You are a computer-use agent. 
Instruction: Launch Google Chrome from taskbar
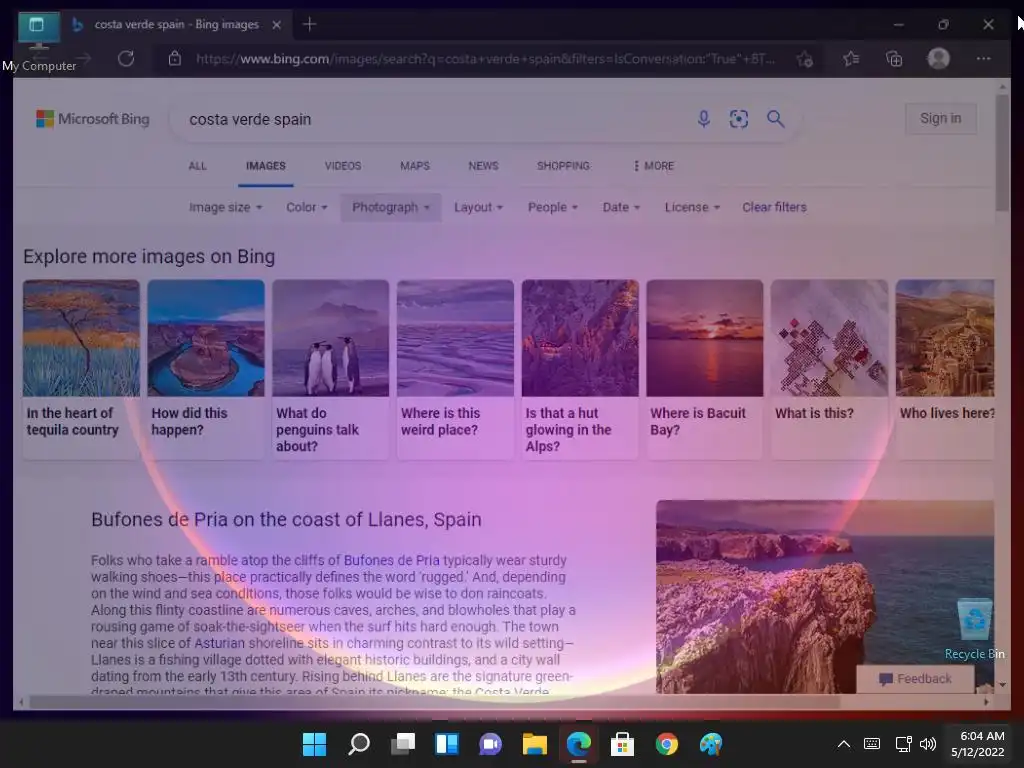667,744
